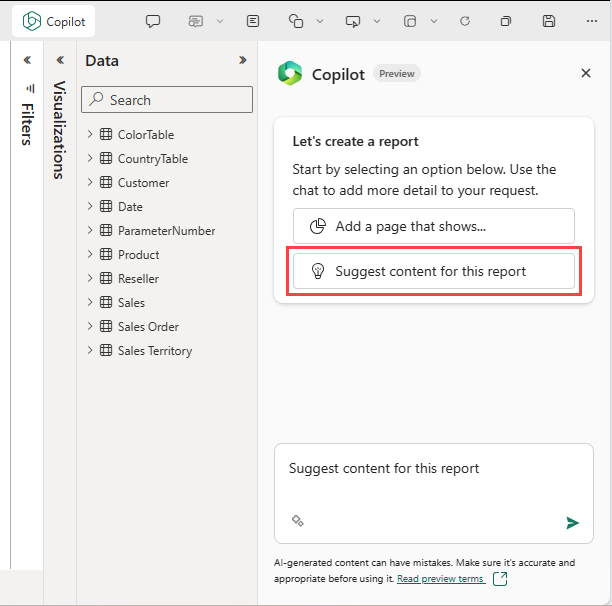Click 'Suggest content for this report' button
Image resolution: width=612 pixels, height=606 pixels.
pyautogui.click(x=434, y=271)
